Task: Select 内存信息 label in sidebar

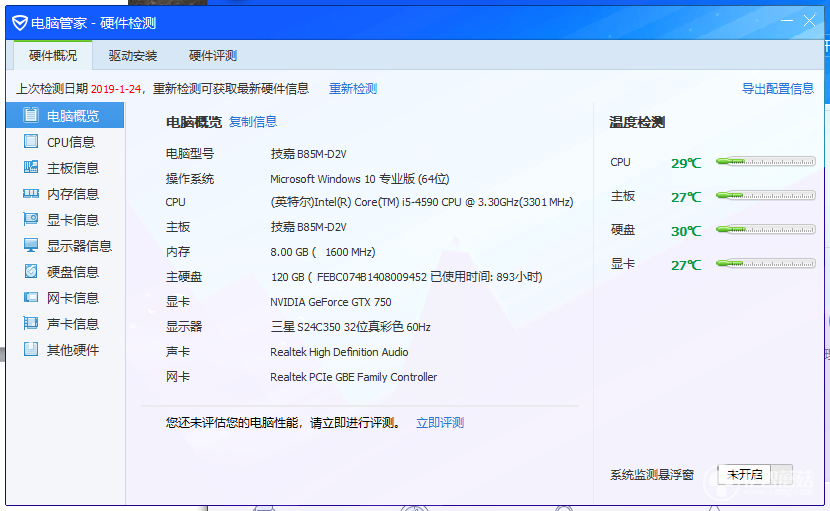Action: 73,194
